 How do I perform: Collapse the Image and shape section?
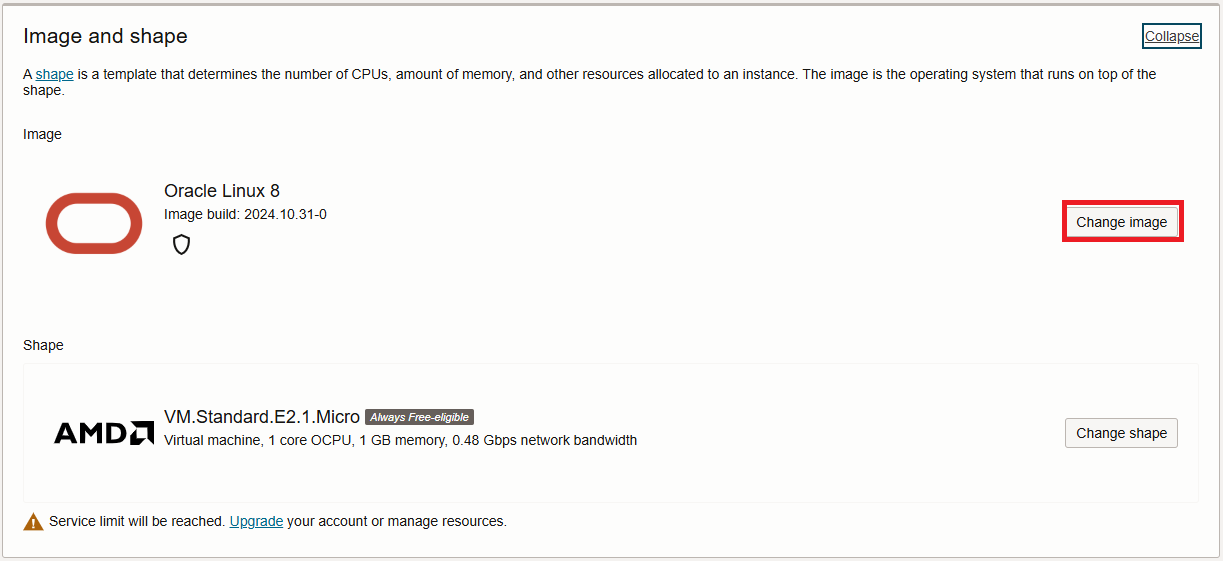(1171, 36)
